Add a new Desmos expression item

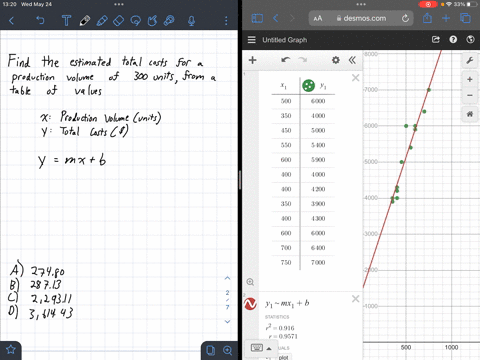pos(253,60)
